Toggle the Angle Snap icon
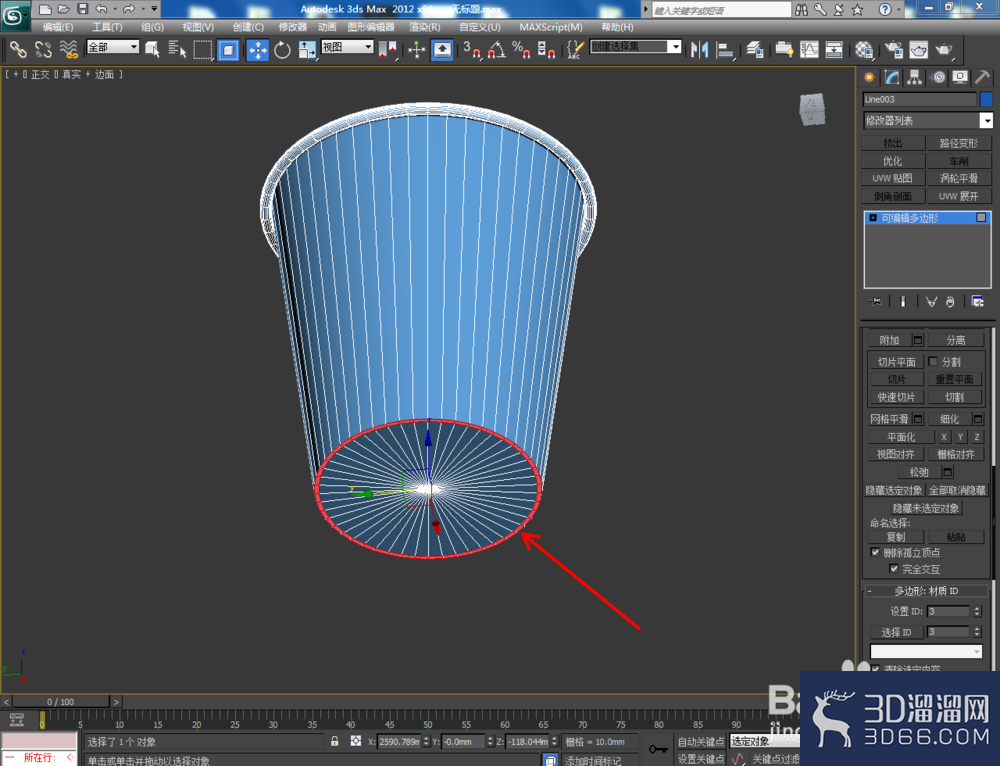The width and height of the screenshot is (1000, 766). point(497,49)
